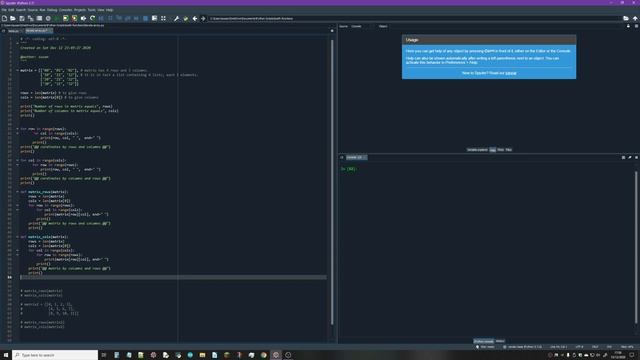Browse console tabs icon
The height and width of the screenshot is (360, 640).
[342, 157]
